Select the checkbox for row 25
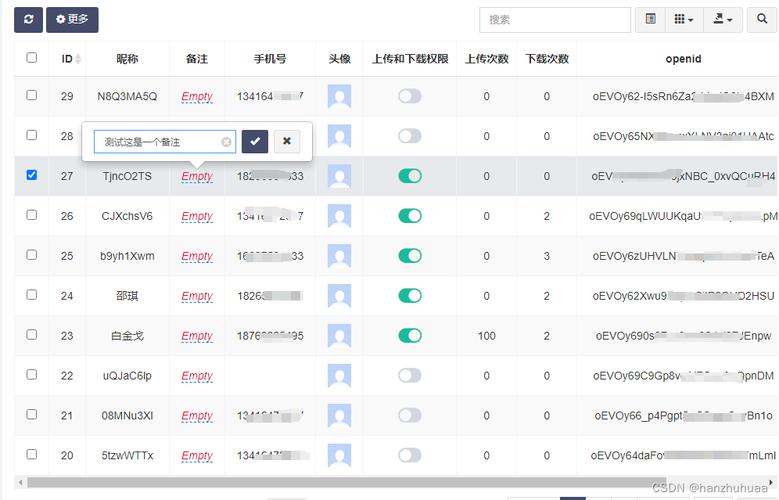Screen dimensions: 779x500 tap(31, 255)
